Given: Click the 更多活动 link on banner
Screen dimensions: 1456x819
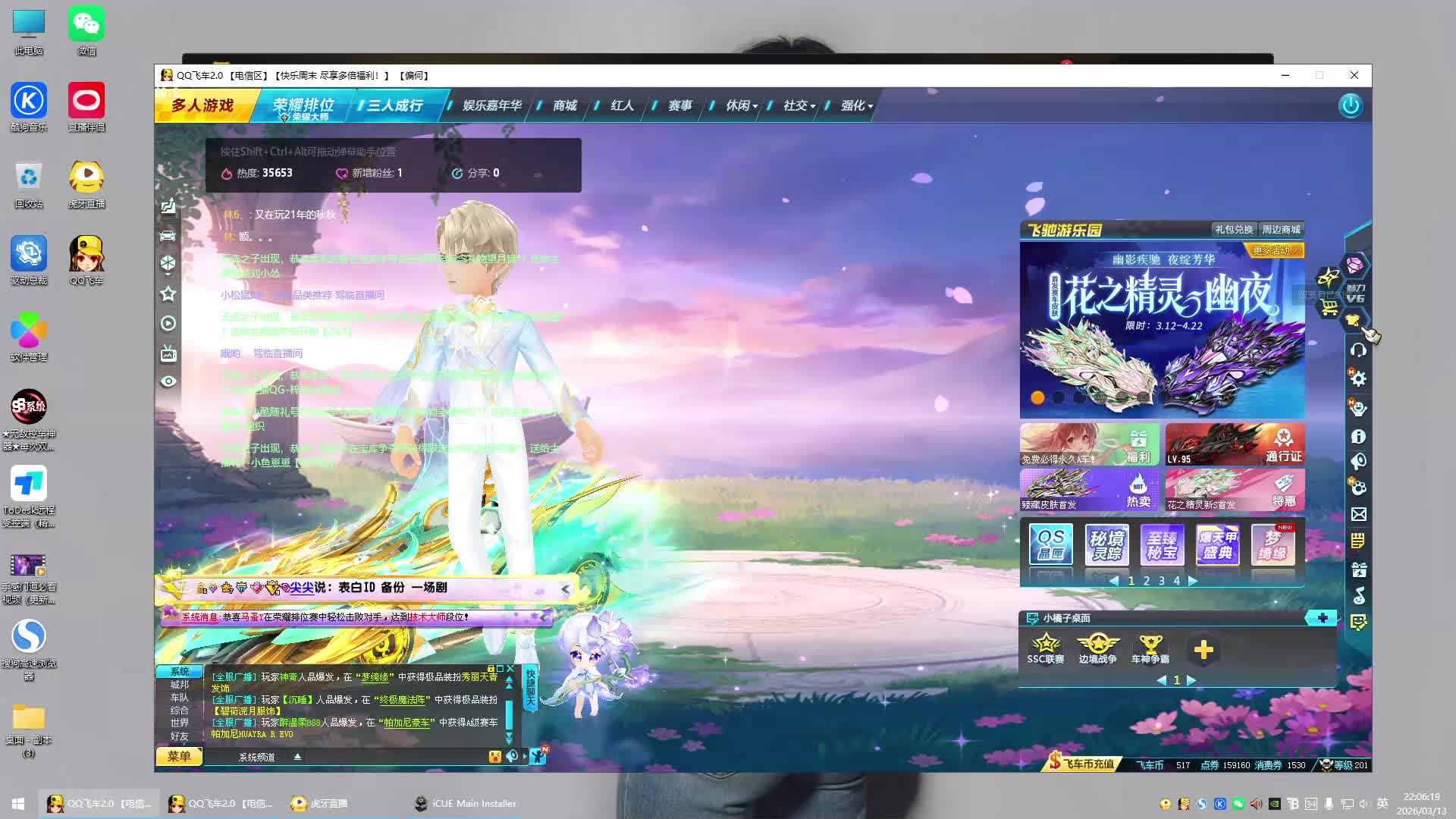Looking at the screenshot, I should click(x=1276, y=250).
